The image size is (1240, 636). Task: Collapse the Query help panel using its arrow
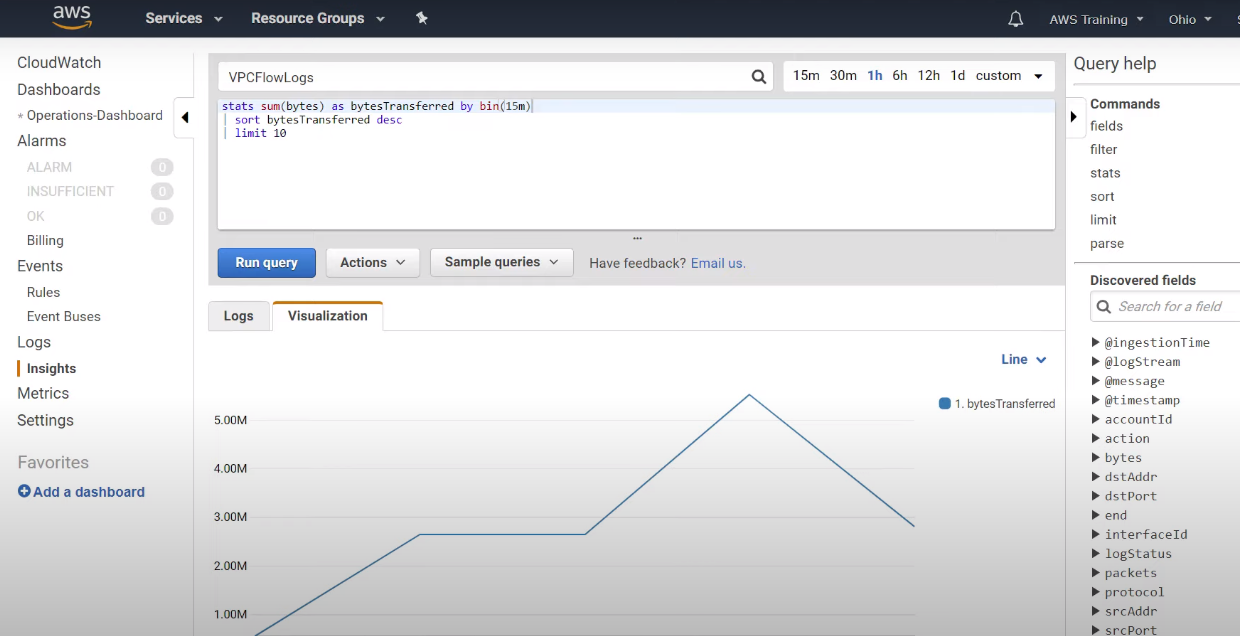1073,116
